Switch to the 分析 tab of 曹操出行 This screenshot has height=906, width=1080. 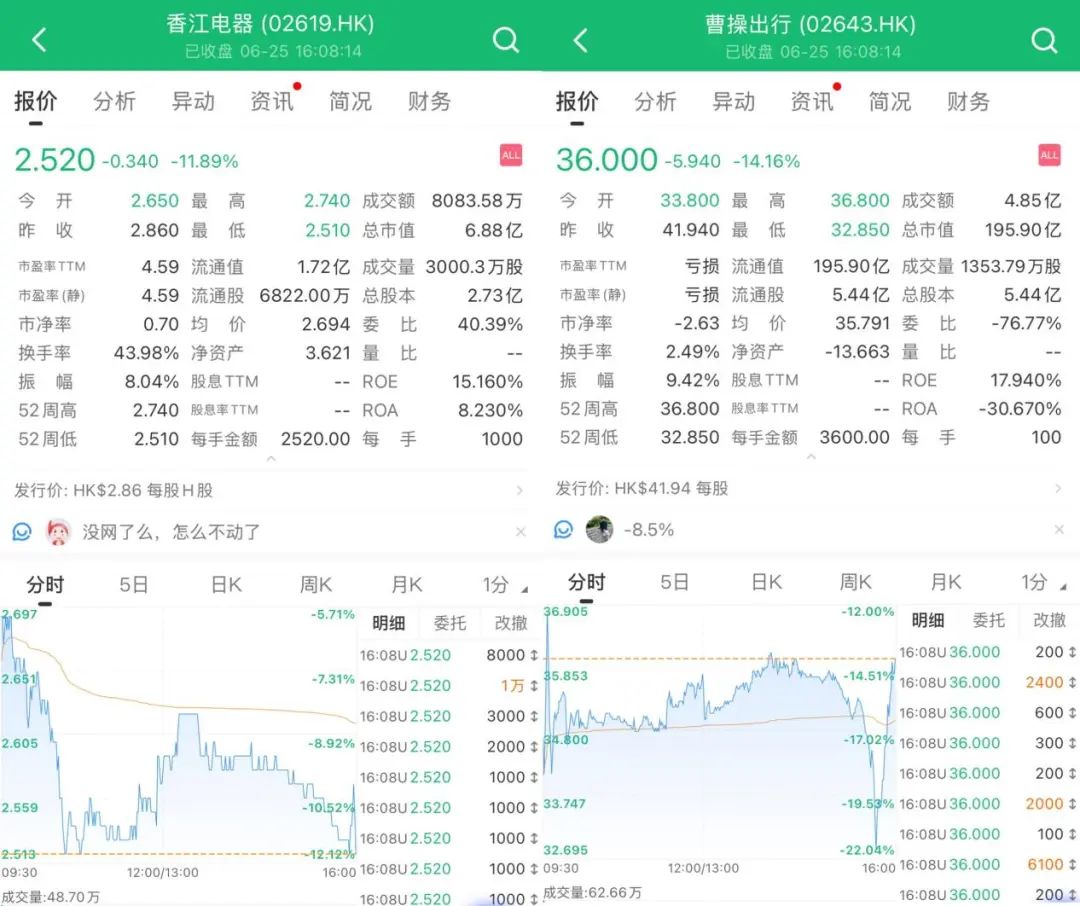point(655,100)
